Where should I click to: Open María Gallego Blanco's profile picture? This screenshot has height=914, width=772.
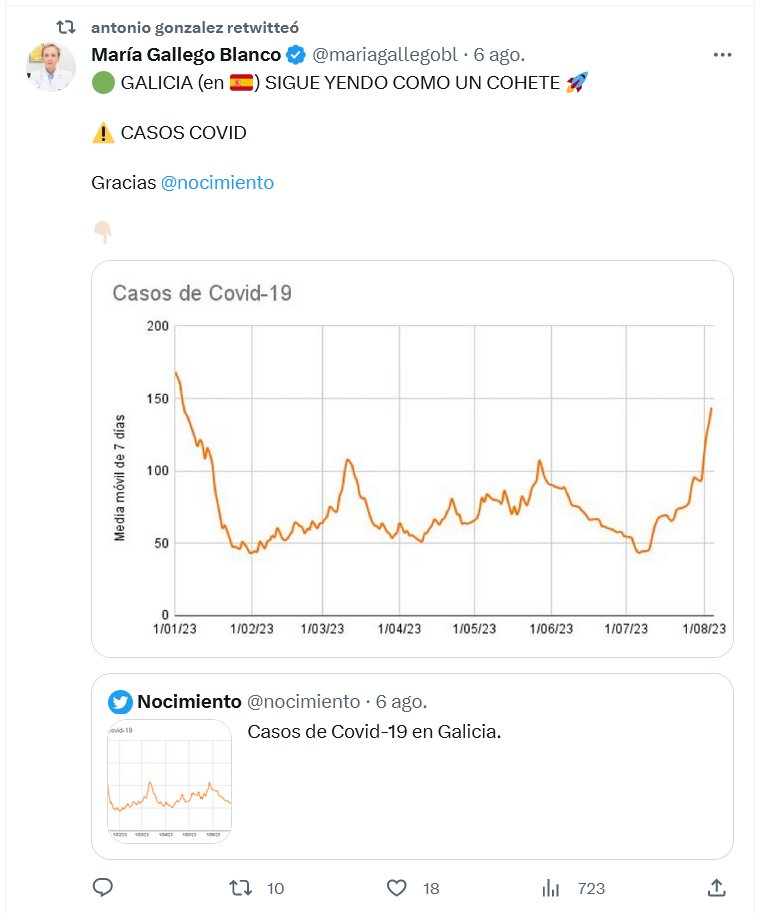tap(51, 67)
